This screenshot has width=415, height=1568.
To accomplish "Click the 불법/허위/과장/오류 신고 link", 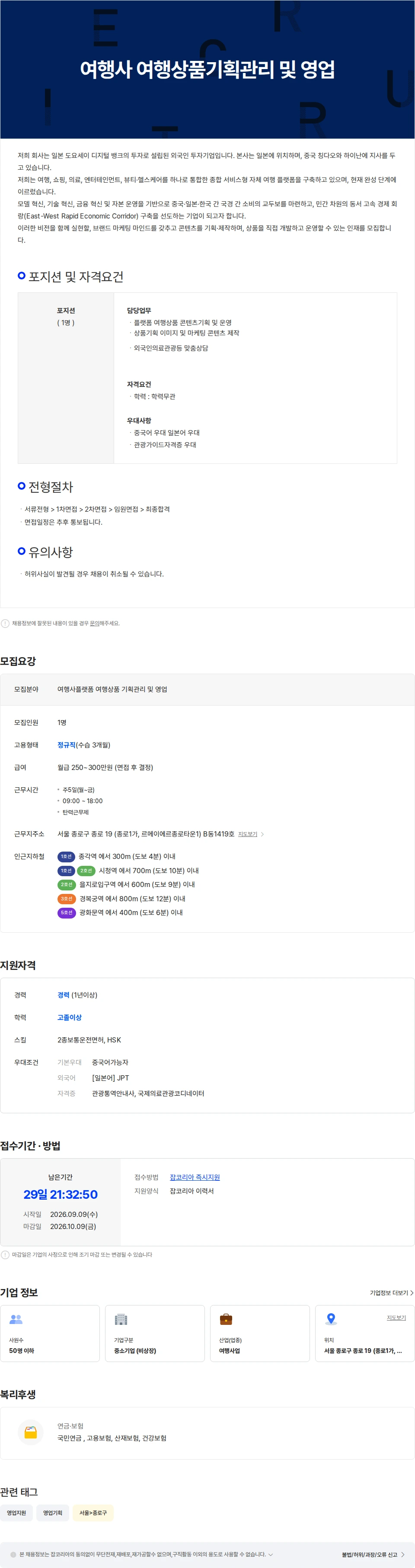I will [369, 1555].
